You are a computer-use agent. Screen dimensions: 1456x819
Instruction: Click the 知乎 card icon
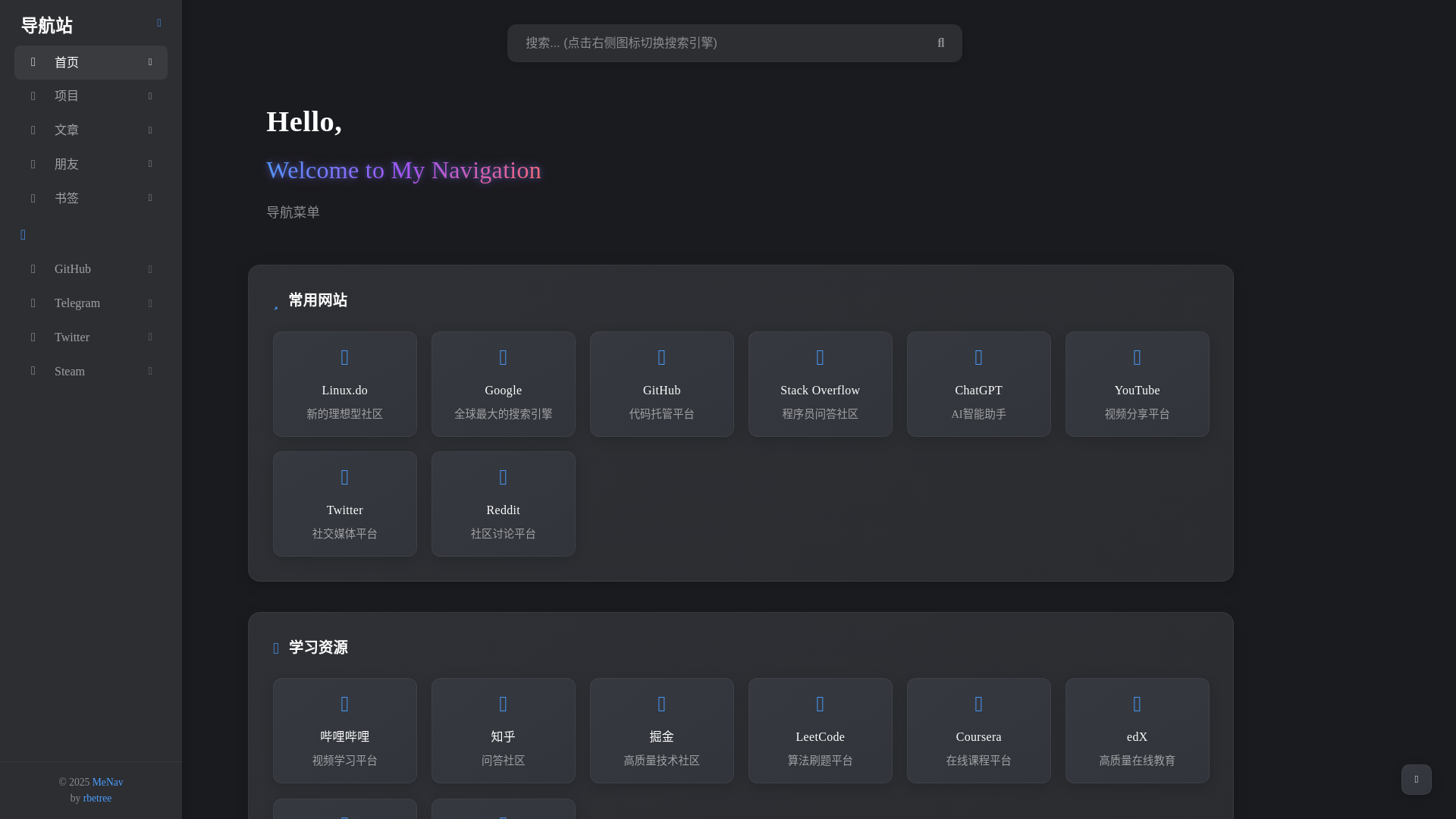click(x=504, y=704)
